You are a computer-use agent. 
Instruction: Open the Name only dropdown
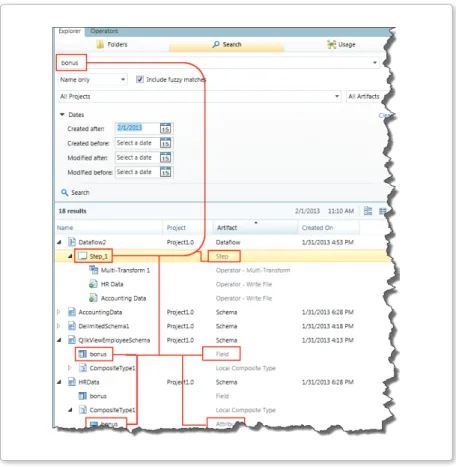pos(92,80)
